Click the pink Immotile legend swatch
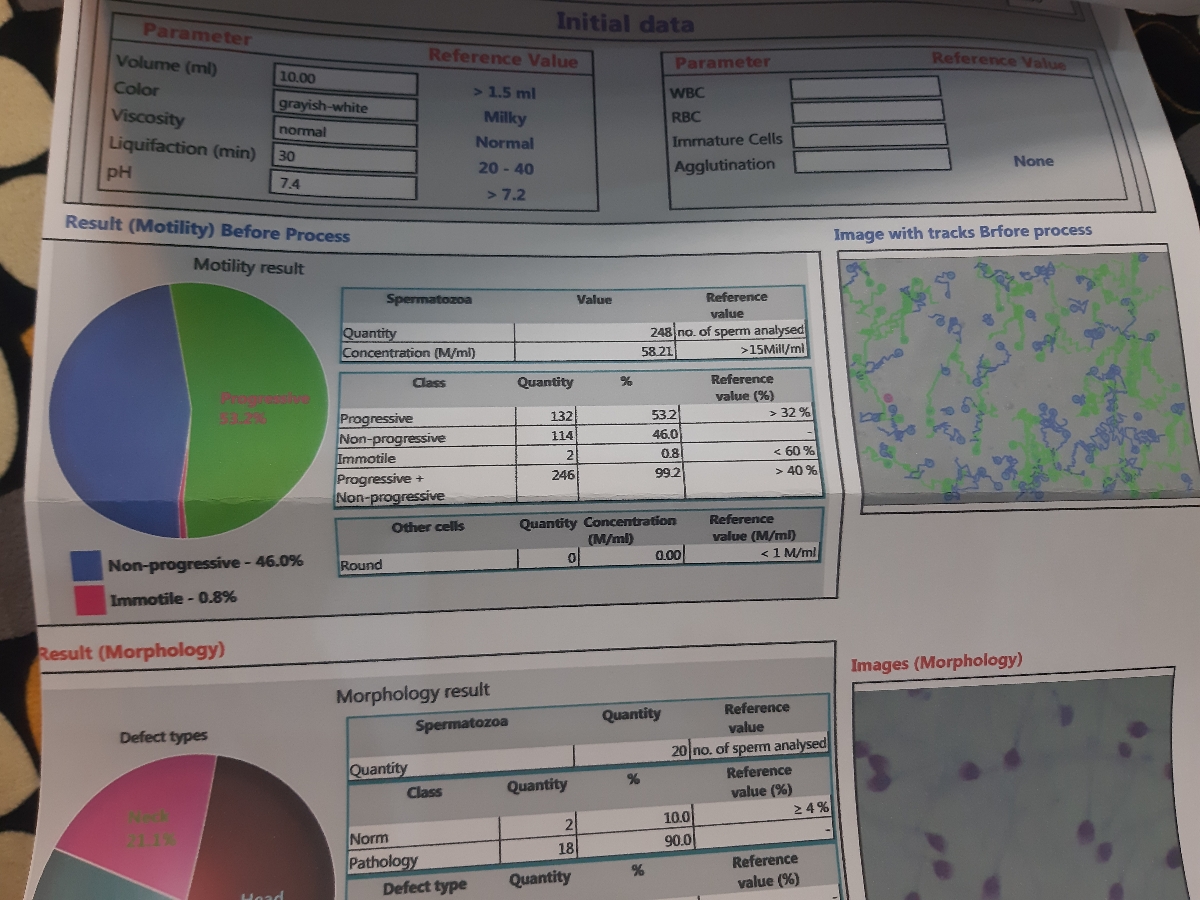 pyautogui.click(x=89, y=599)
